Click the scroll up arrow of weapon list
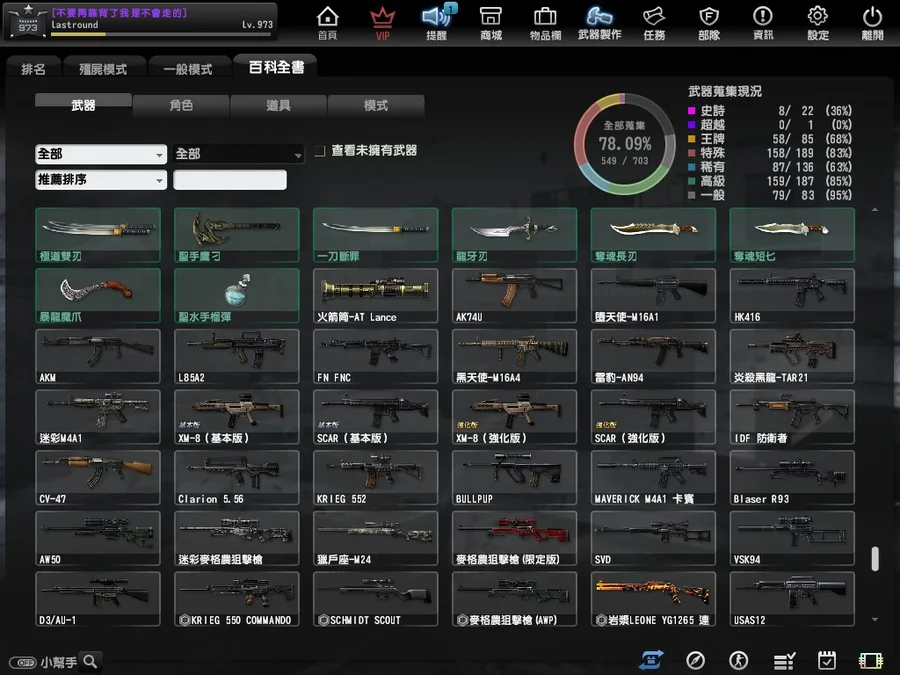 875,210
